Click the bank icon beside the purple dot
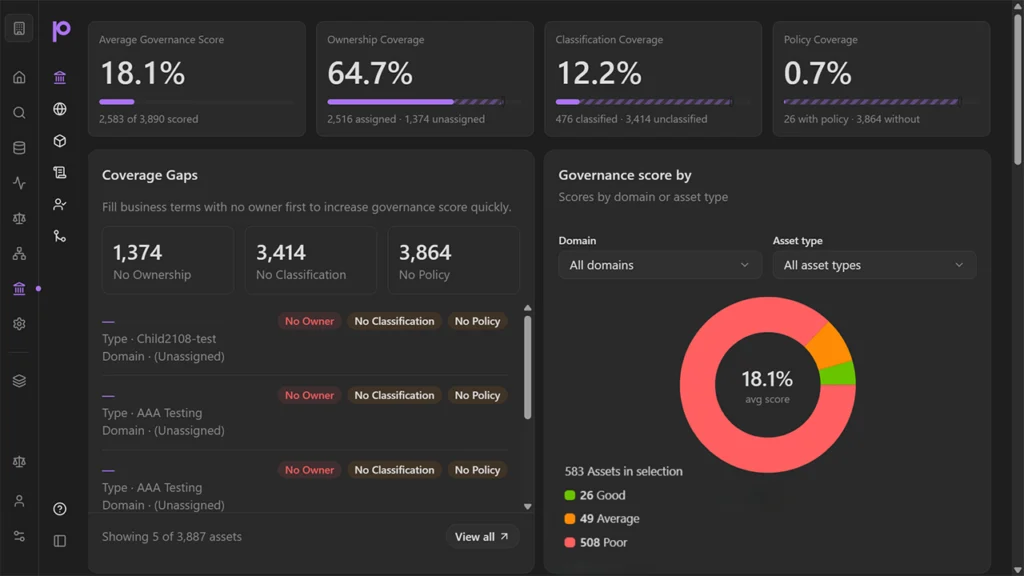This screenshot has height=576, width=1024. [19, 289]
